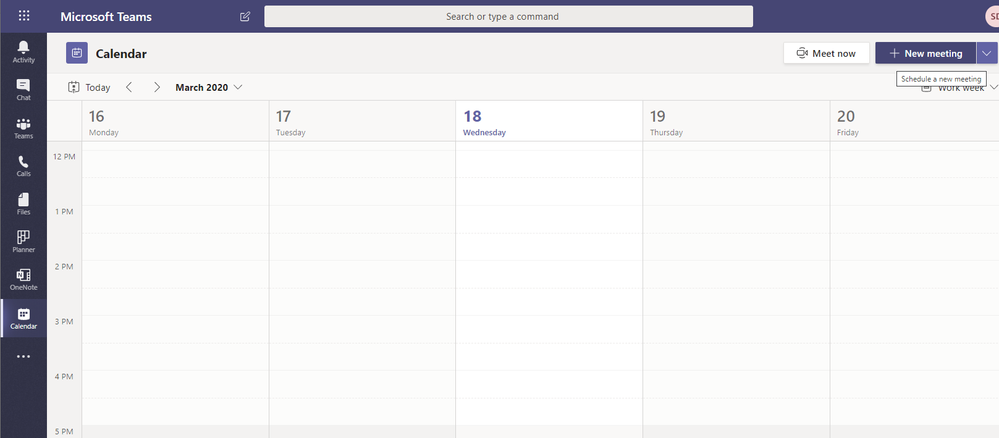Click the 2 PM slot on Wednesday
Viewport: 999px width, 438px height.
pyautogui.click(x=549, y=274)
